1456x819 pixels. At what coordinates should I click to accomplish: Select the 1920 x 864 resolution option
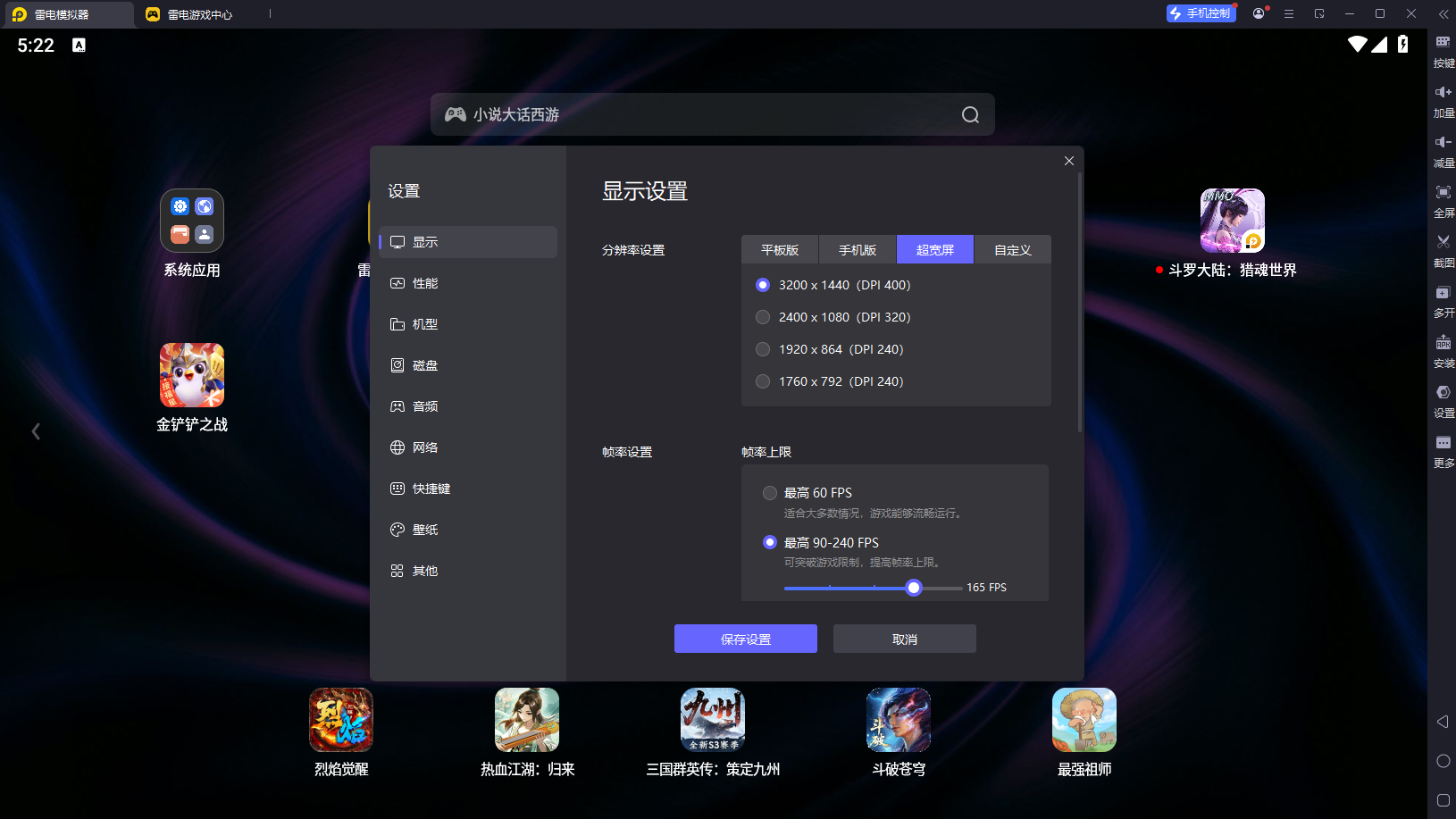click(x=763, y=349)
